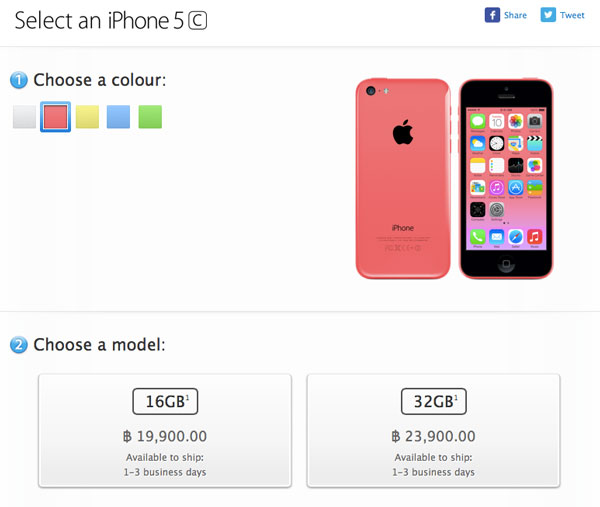Select the 16GB model option

click(165, 430)
